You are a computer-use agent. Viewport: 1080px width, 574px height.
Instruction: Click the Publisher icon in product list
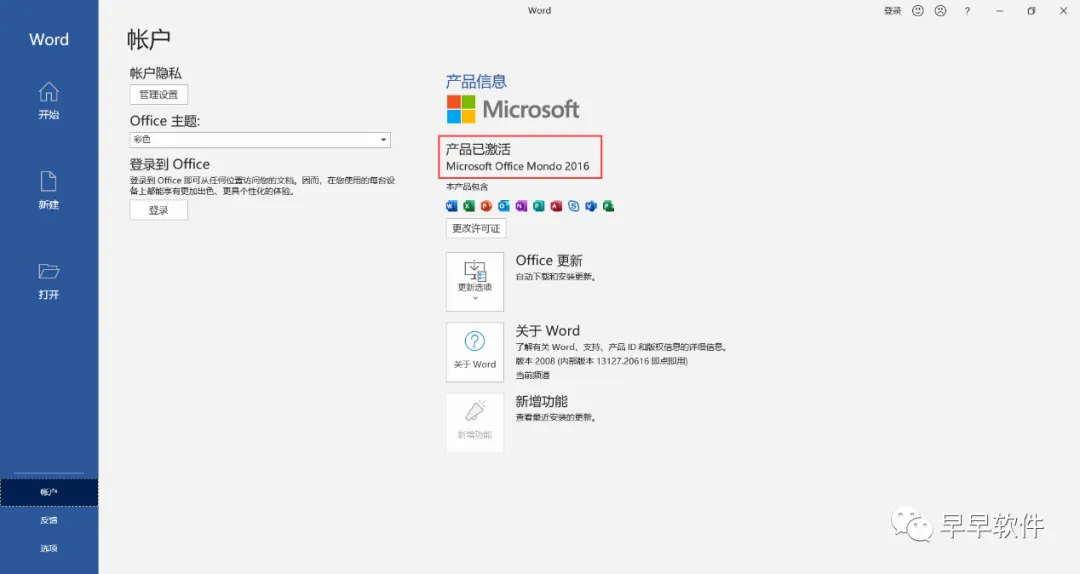[539, 205]
